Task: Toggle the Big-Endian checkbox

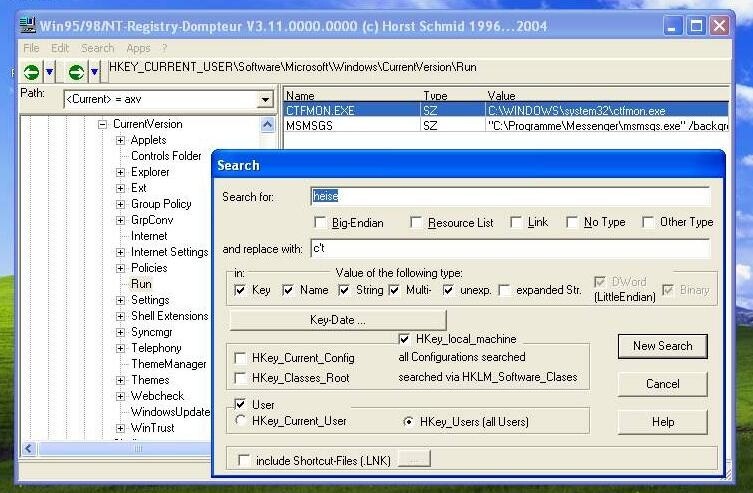Action: tap(320, 223)
